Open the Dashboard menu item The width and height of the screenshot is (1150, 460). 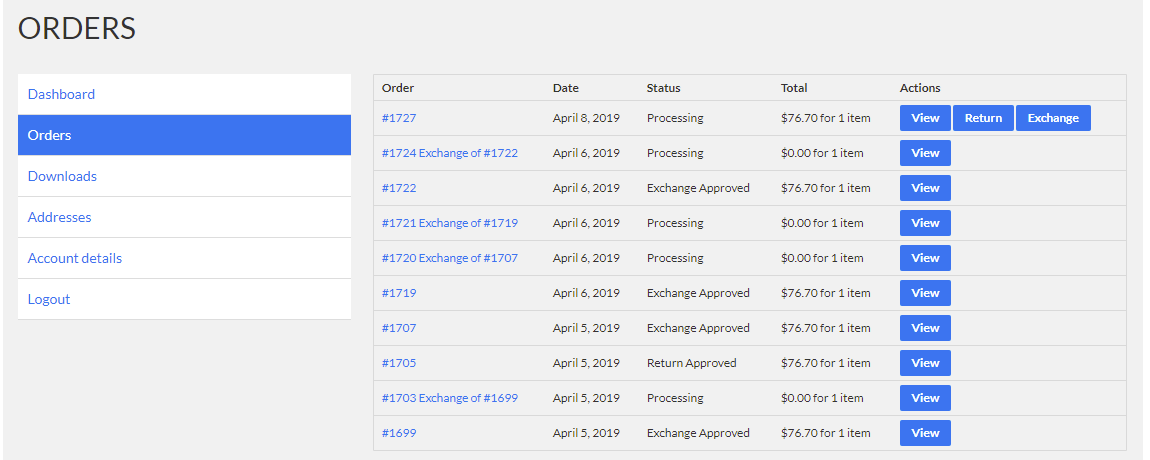pos(61,94)
